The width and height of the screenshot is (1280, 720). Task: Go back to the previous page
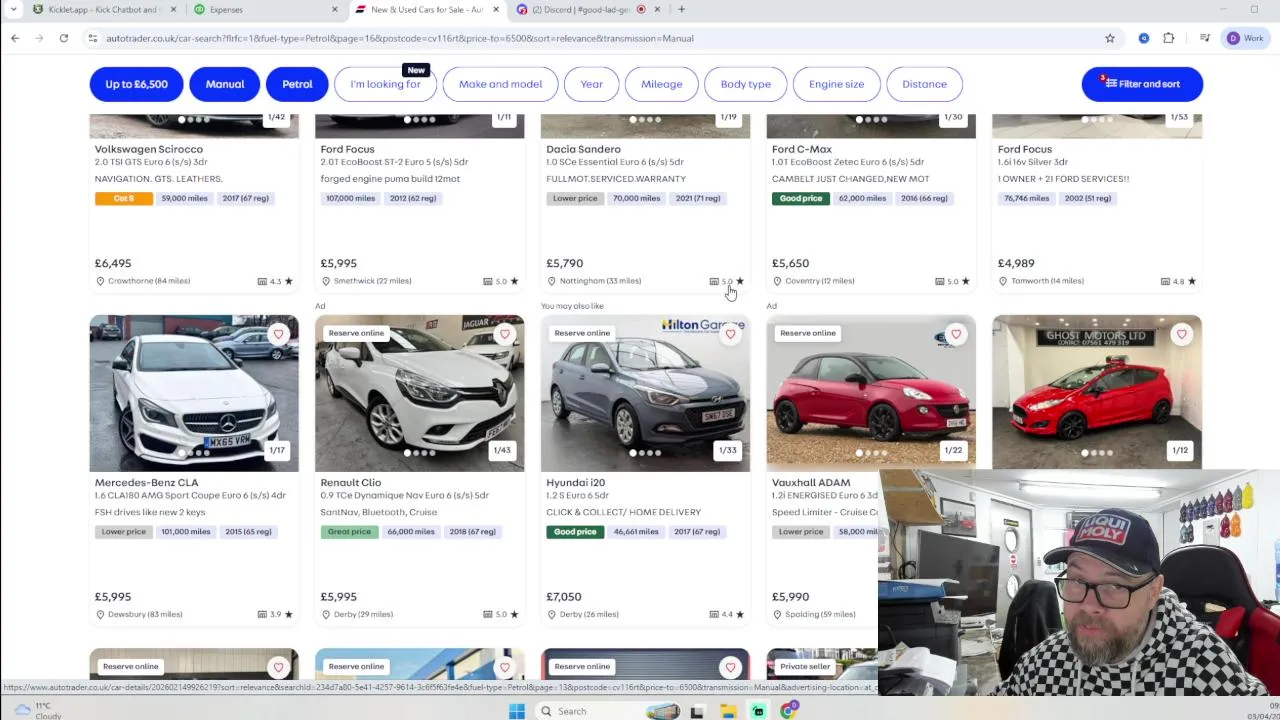[x=15, y=38]
